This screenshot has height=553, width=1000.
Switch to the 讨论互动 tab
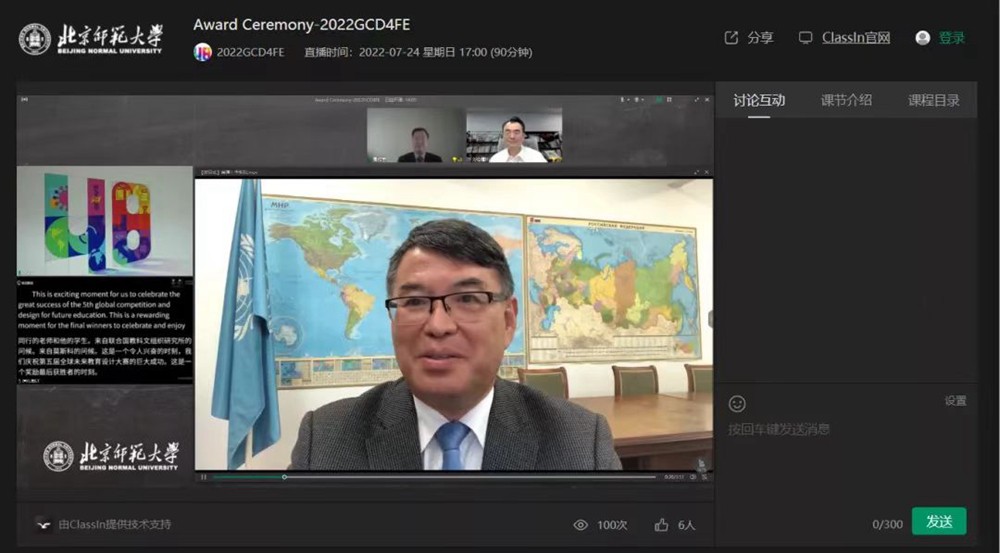point(759,100)
